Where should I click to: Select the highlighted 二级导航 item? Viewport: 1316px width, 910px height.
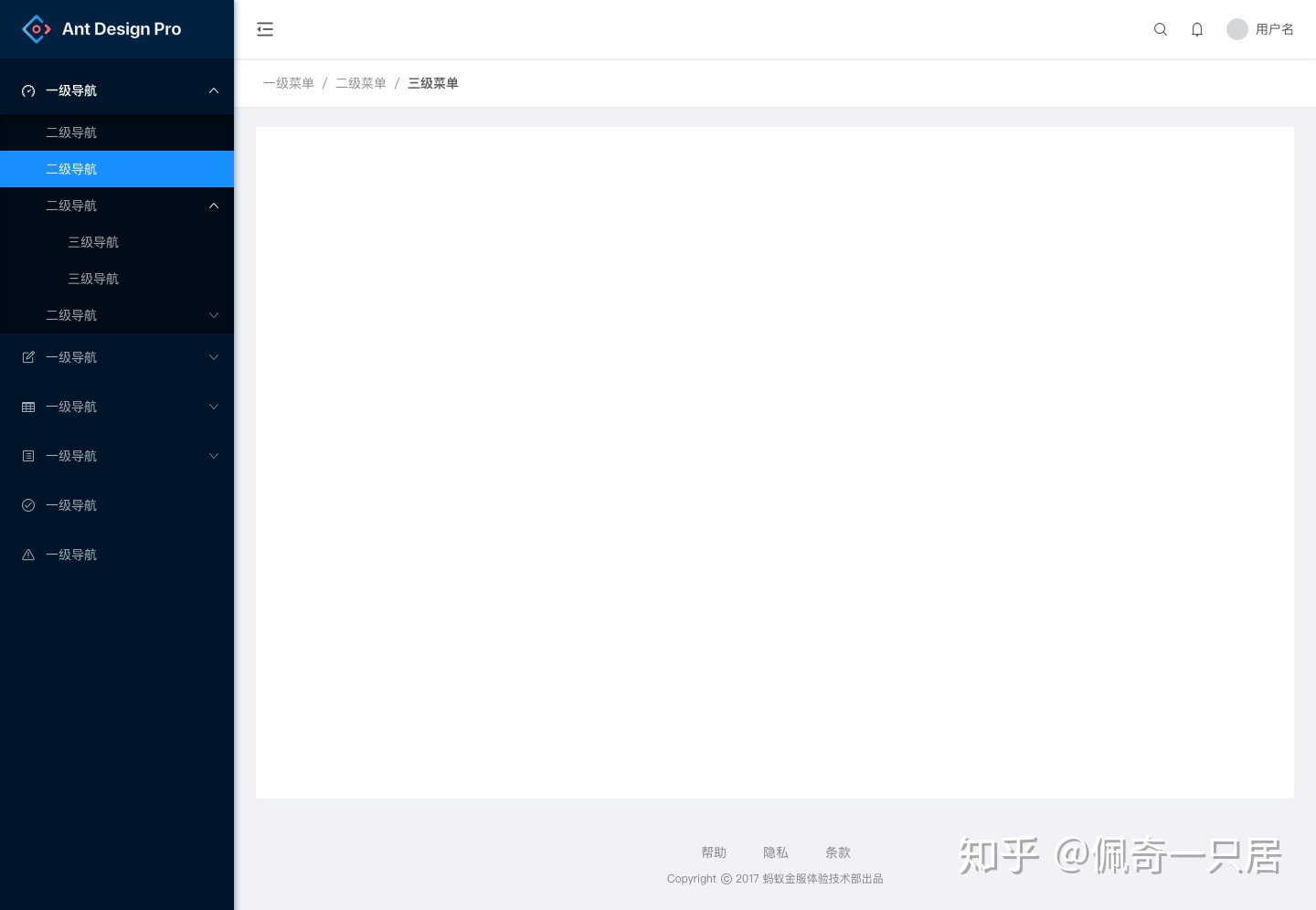117,169
